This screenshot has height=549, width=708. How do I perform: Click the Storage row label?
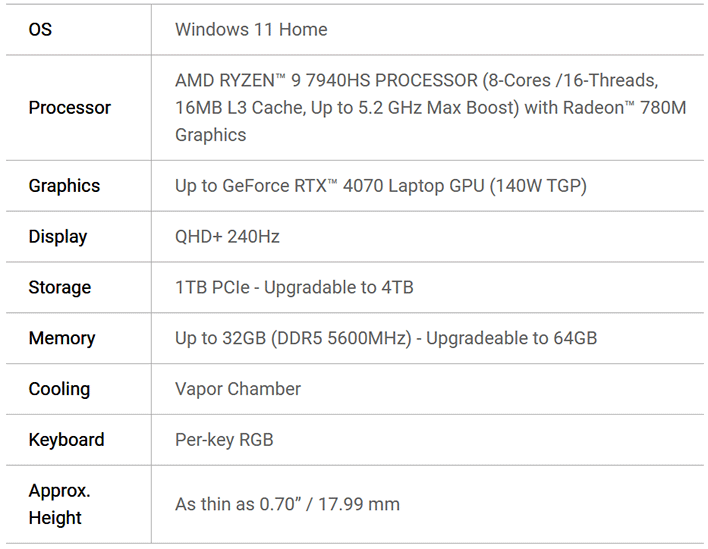pos(60,288)
